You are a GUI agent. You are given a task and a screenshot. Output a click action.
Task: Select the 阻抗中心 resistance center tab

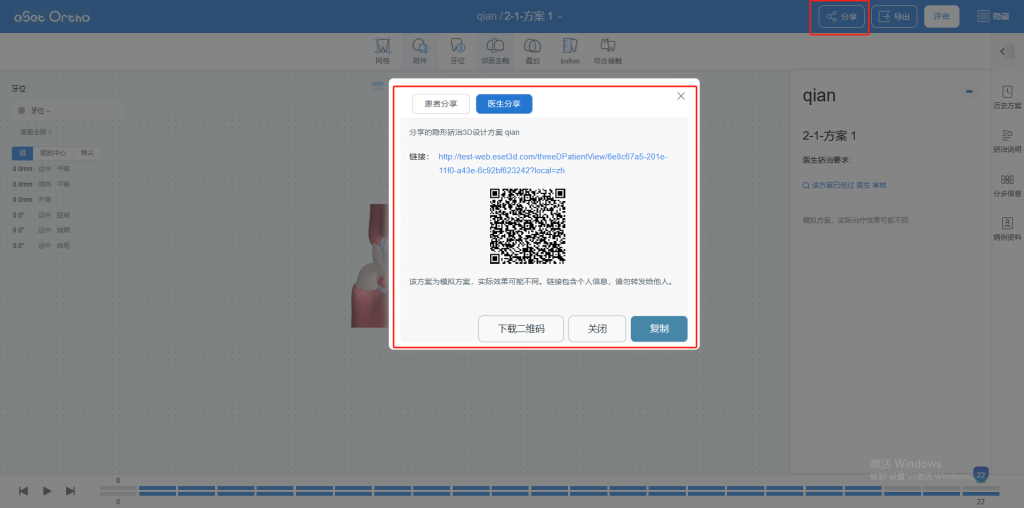(x=54, y=153)
